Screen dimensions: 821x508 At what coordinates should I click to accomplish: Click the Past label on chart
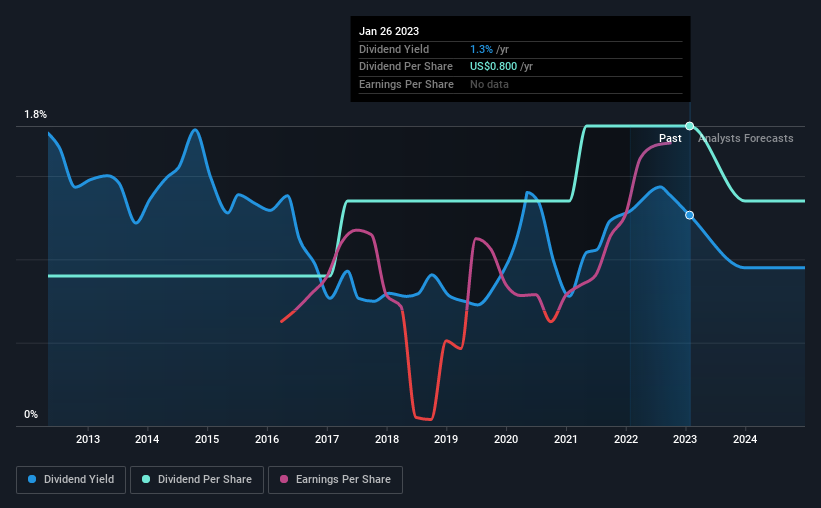point(670,138)
